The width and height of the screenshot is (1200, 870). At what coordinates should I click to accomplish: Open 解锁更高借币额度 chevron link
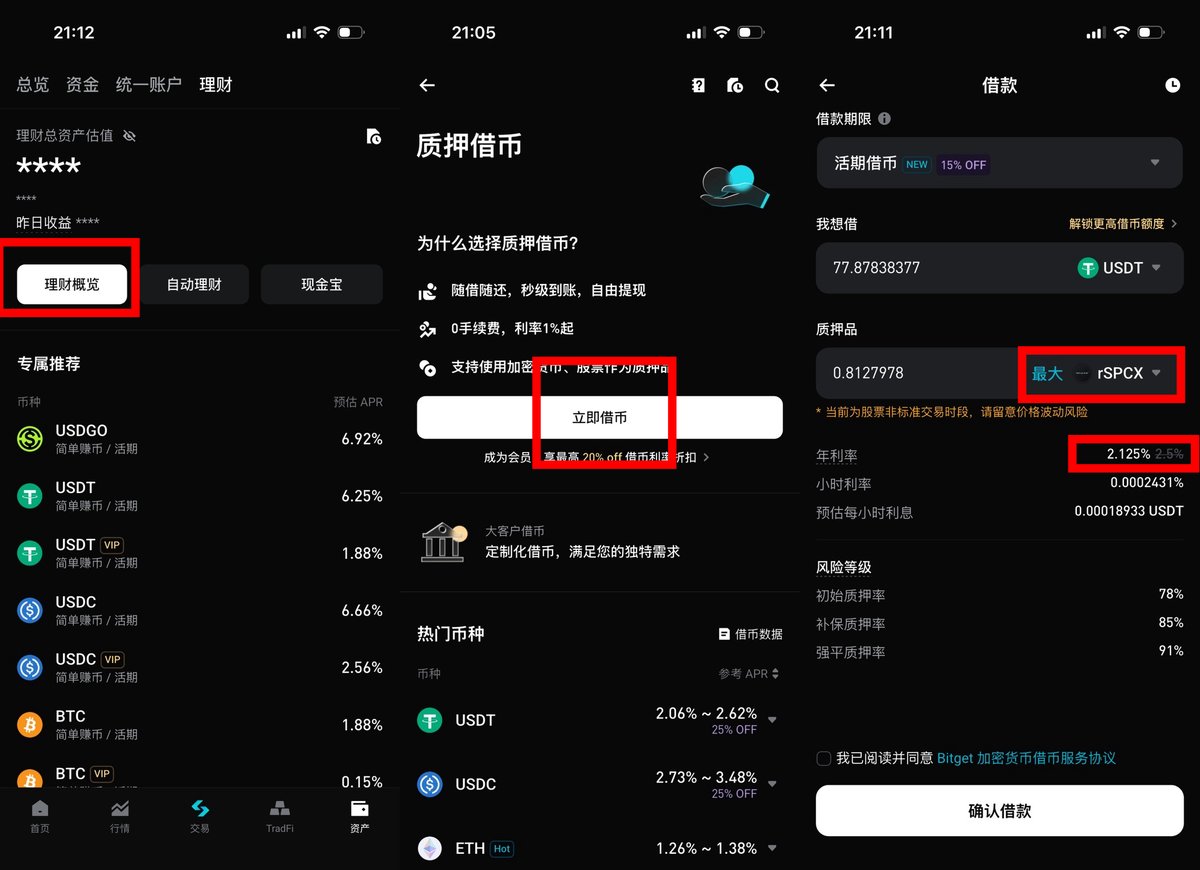coord(1123,224)
